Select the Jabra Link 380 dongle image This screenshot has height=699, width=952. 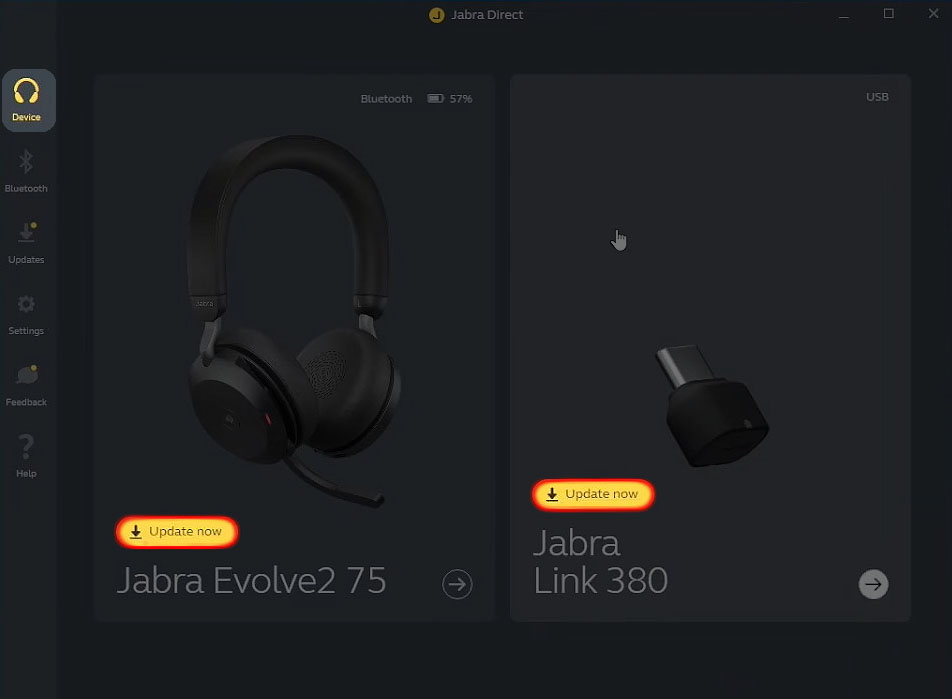tap(712, 406)
